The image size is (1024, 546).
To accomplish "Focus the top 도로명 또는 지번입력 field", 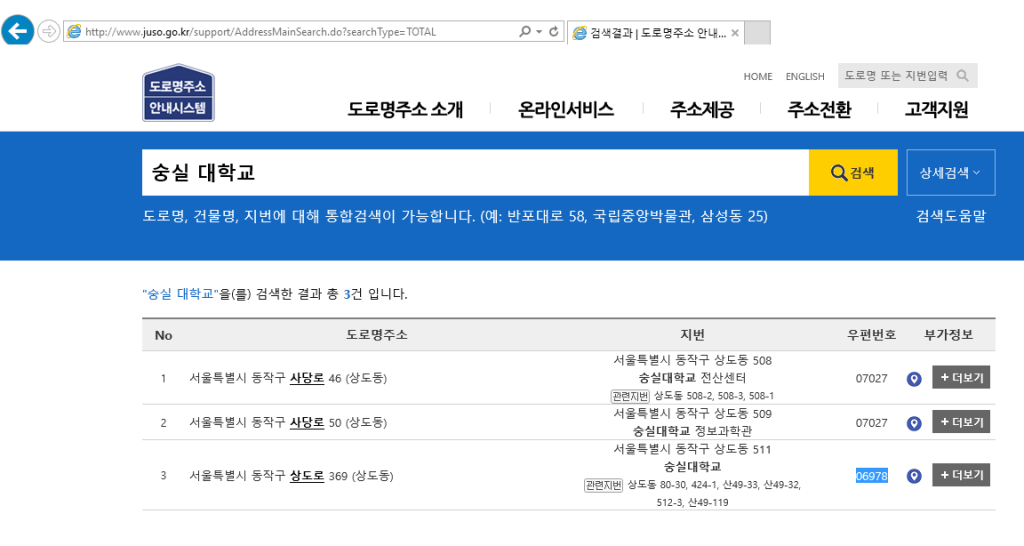I will [896, 76].
